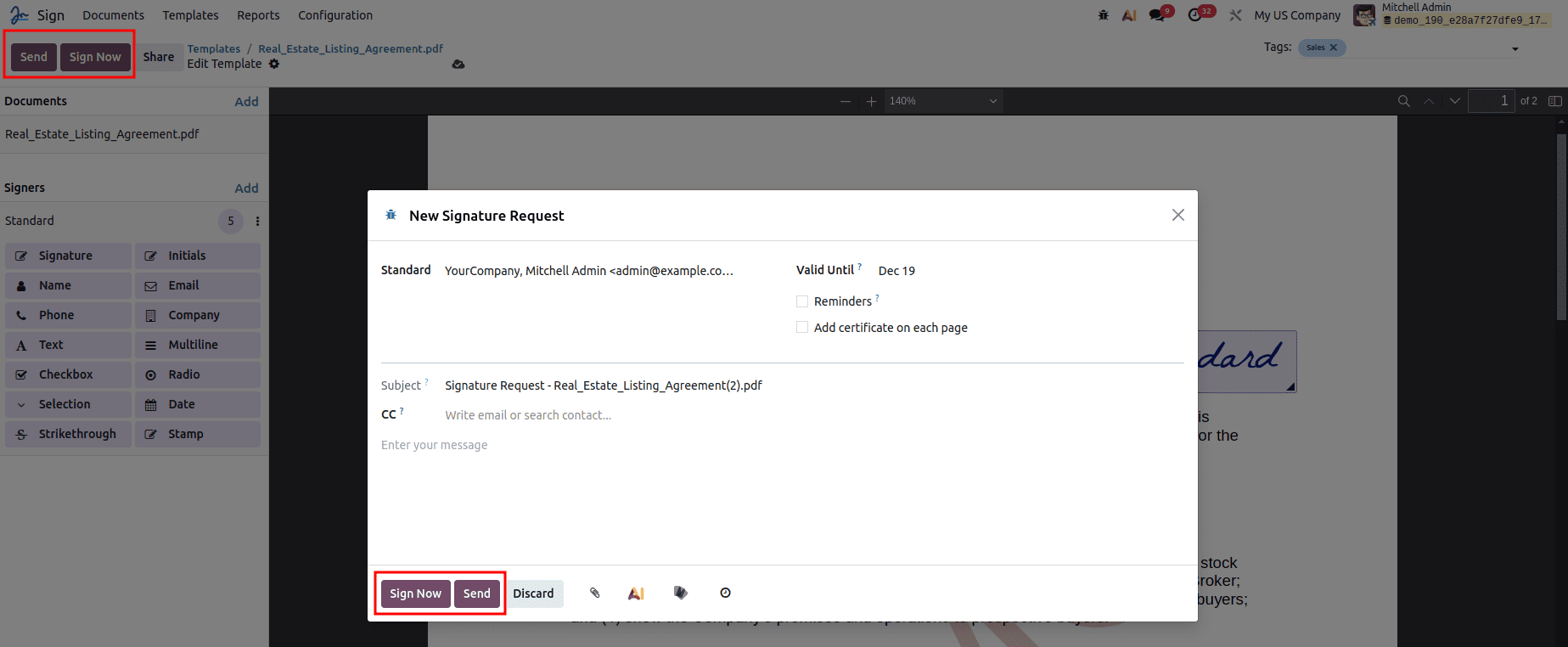Click the Real_Estate_Listing_Agreement.pdf breadcrumb

[x=351, y=48]
